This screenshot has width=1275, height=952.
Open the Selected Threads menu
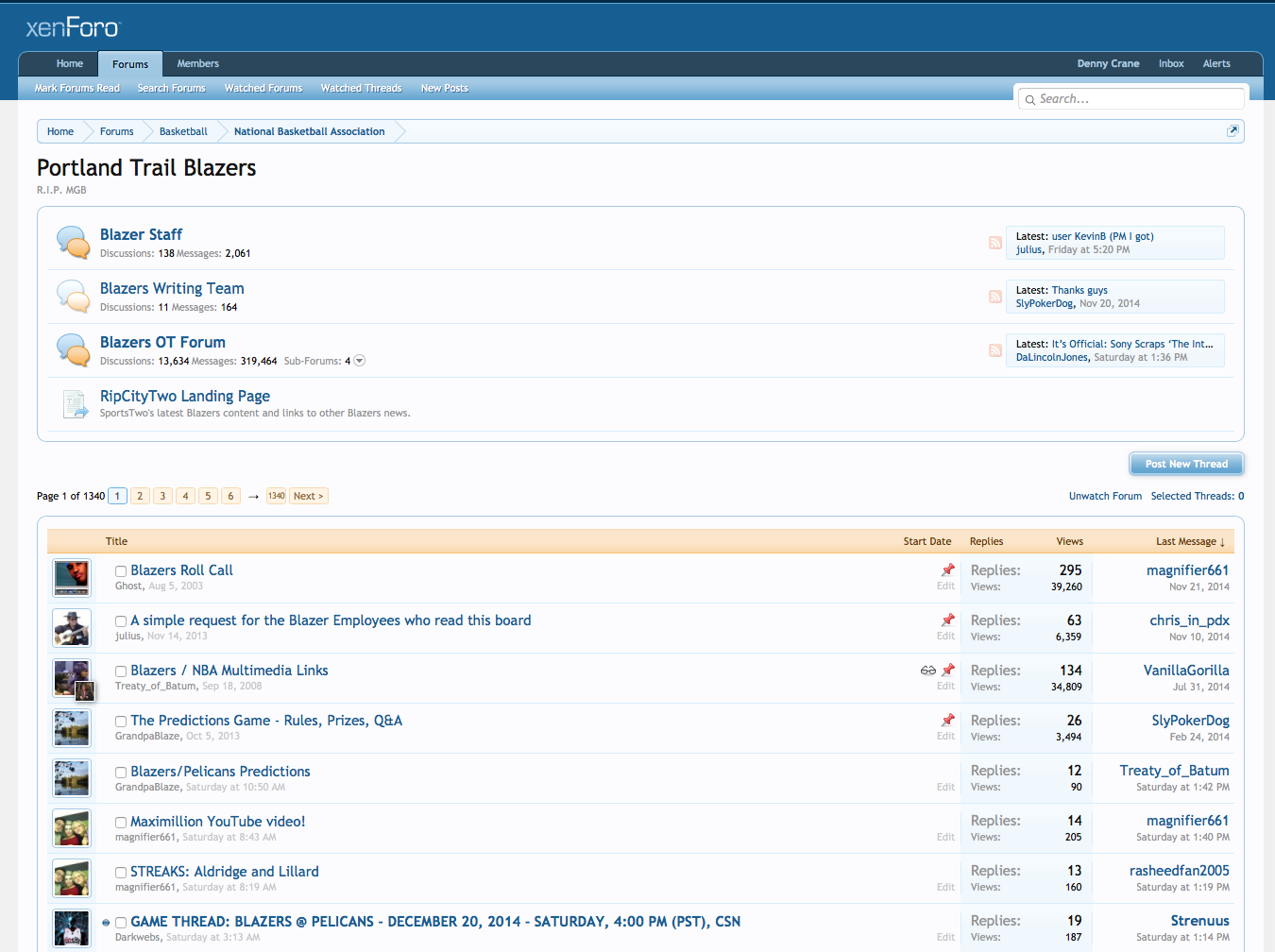pos(1197,496)
